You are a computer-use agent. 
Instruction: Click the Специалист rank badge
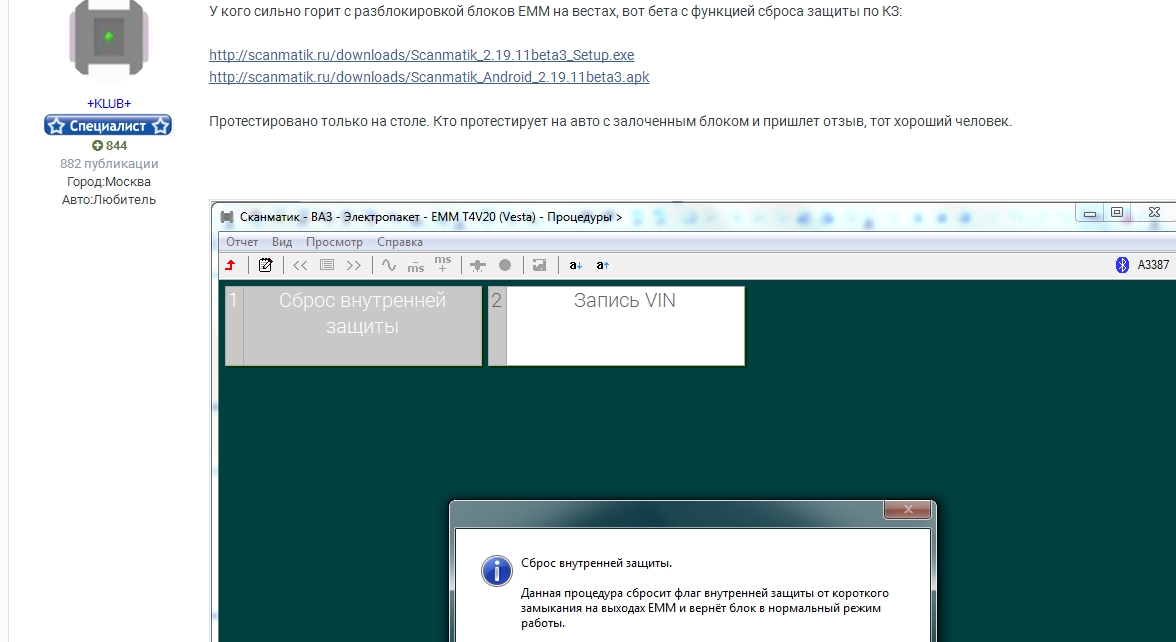click(x=108, y=125)
